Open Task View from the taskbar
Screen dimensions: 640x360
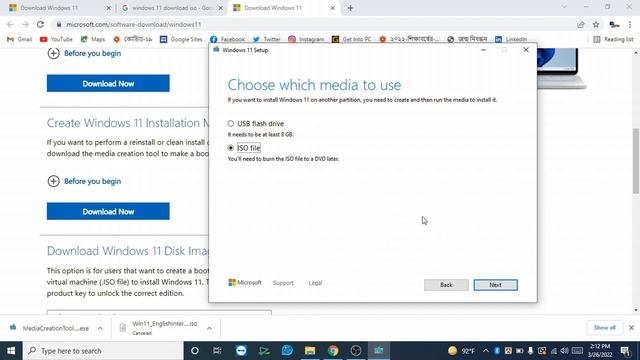tap(217, 351)
